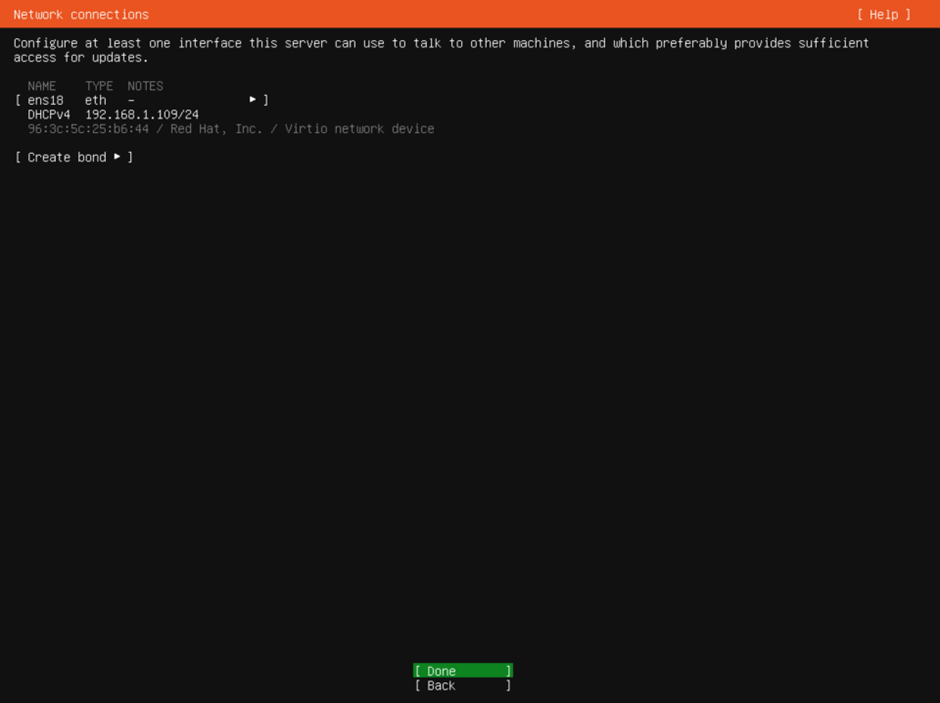This screenshot has width=940, height=703.
Task: Click the Network connections title
Action: [x=81, y=15]
